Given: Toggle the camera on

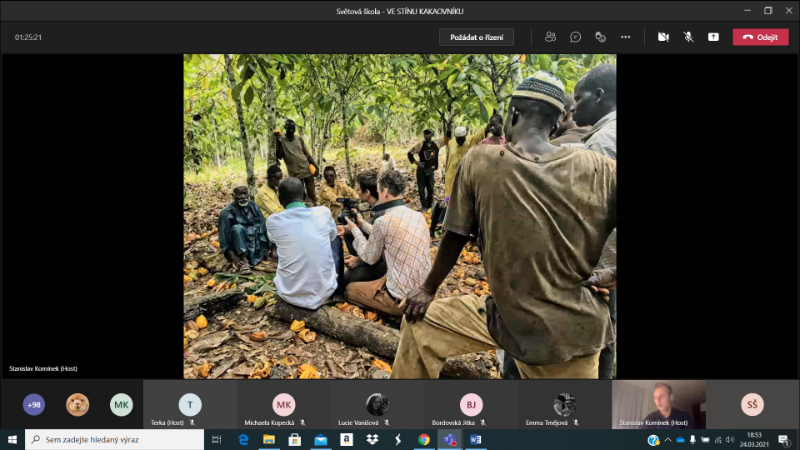Looking at the screenshot, I should tap(663, 37).
